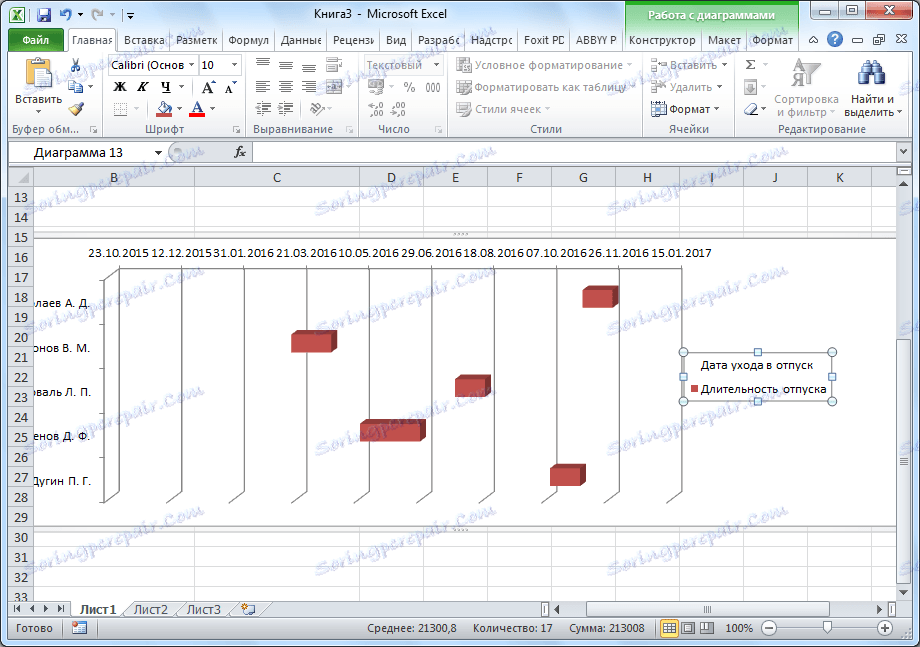Click Fill down icon
920x647 pixels.
pos(750,87)
